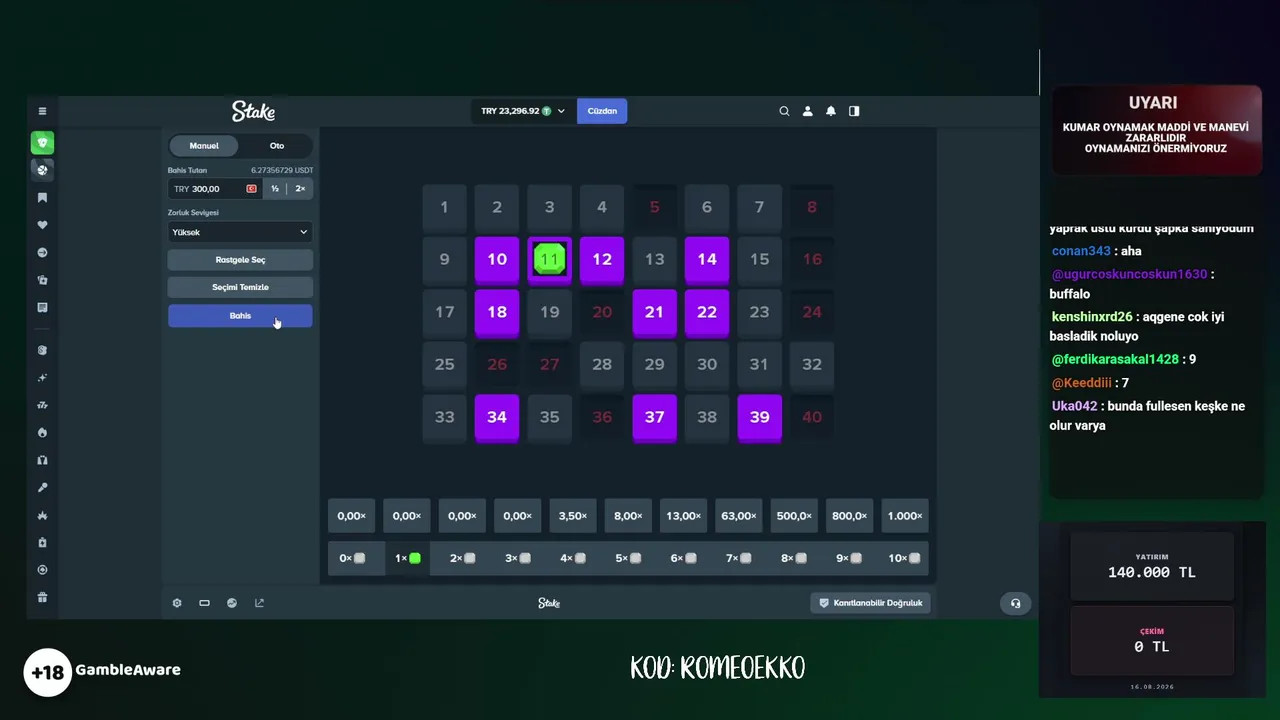The height and width of the screenshot is (720, 1280).
Task: Open the Cüzdan wallet button
Action: [602, 111]
